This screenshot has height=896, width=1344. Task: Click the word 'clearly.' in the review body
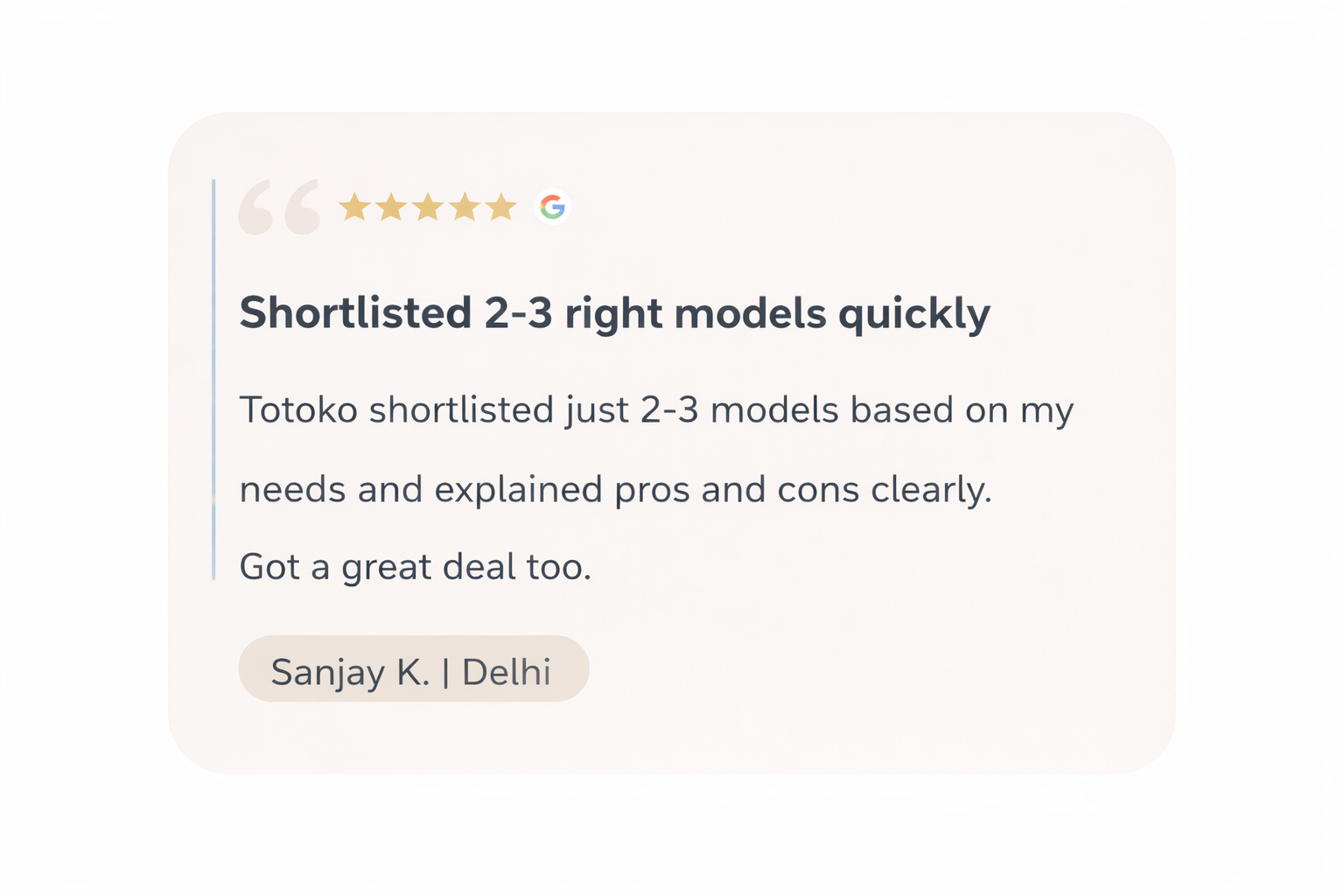click(x=931, y=489)
